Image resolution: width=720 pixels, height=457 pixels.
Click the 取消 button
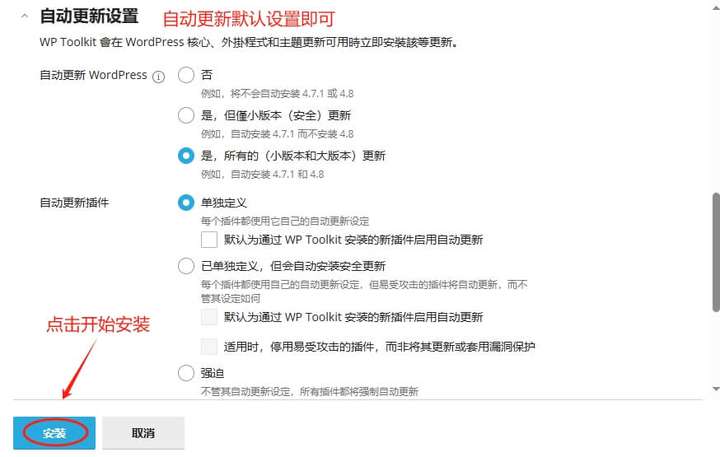point(143,433)
